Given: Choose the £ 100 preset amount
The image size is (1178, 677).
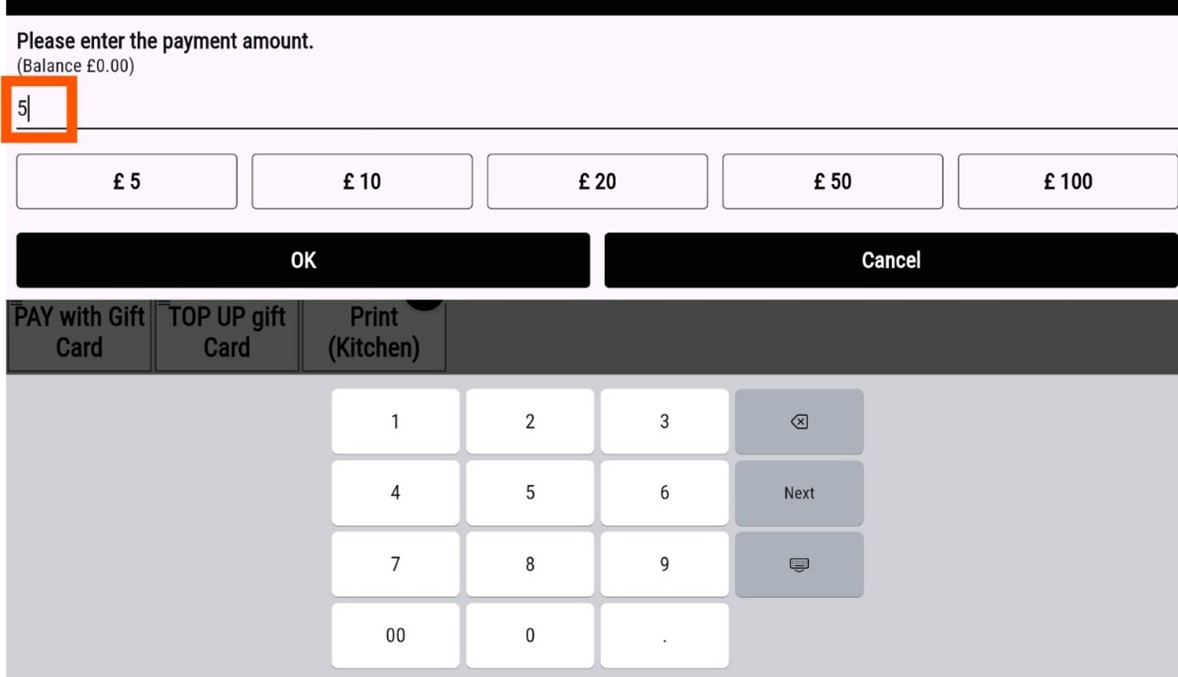Looking at the screenshot, I should click(x=1067, y=182).
